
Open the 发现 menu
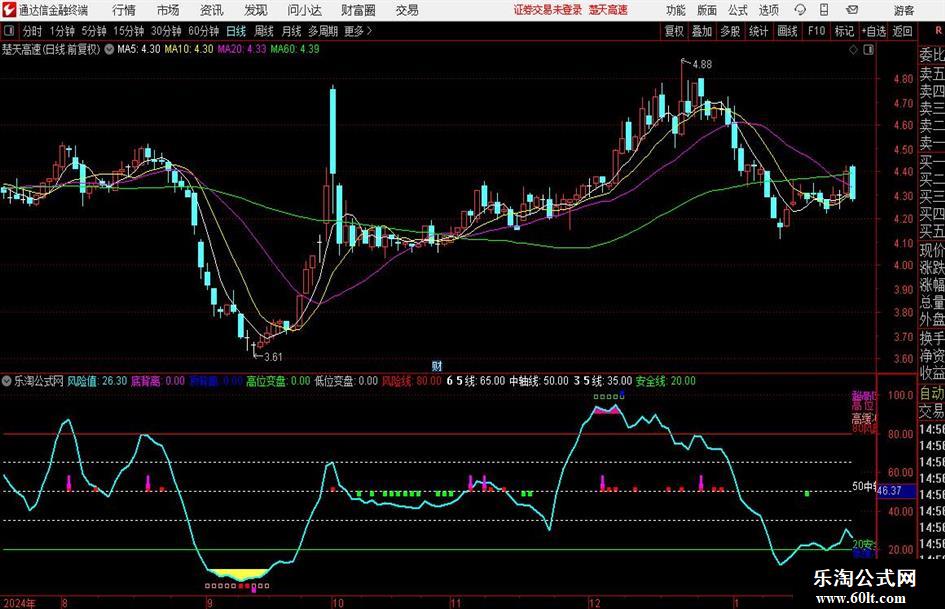256,10
